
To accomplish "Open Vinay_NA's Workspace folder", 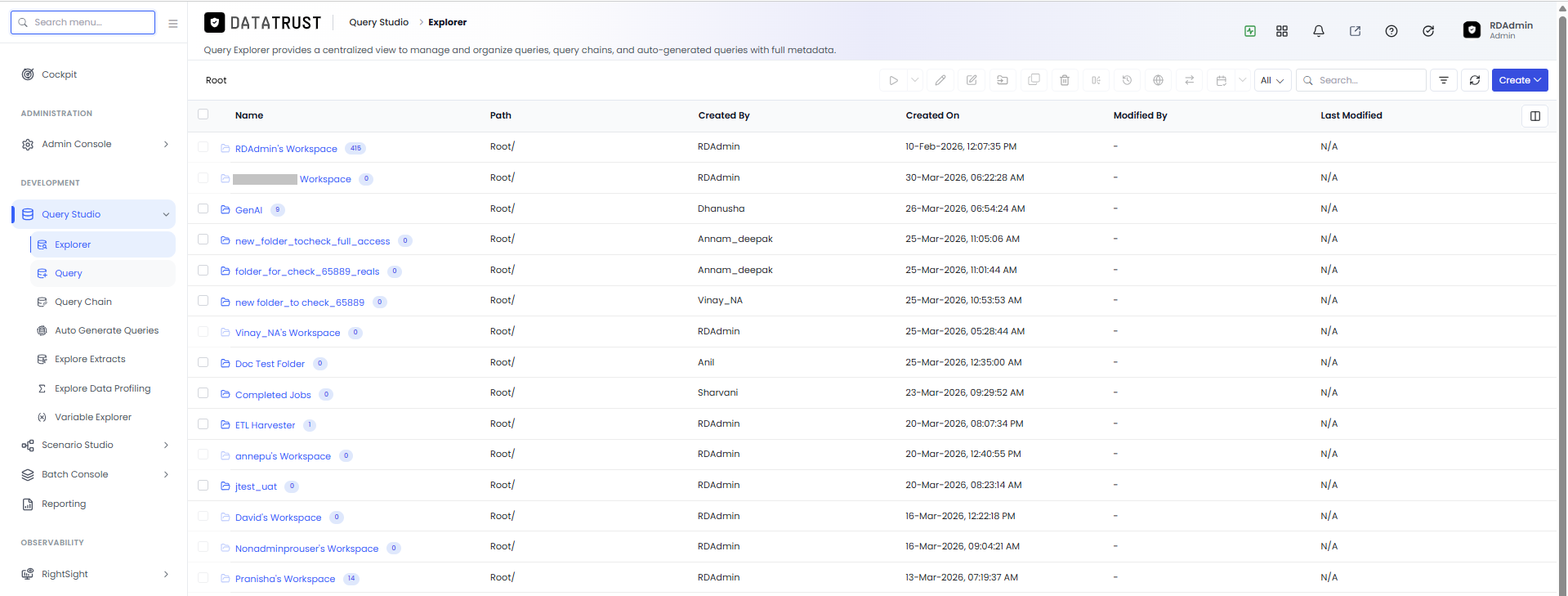I will [288, 333].
